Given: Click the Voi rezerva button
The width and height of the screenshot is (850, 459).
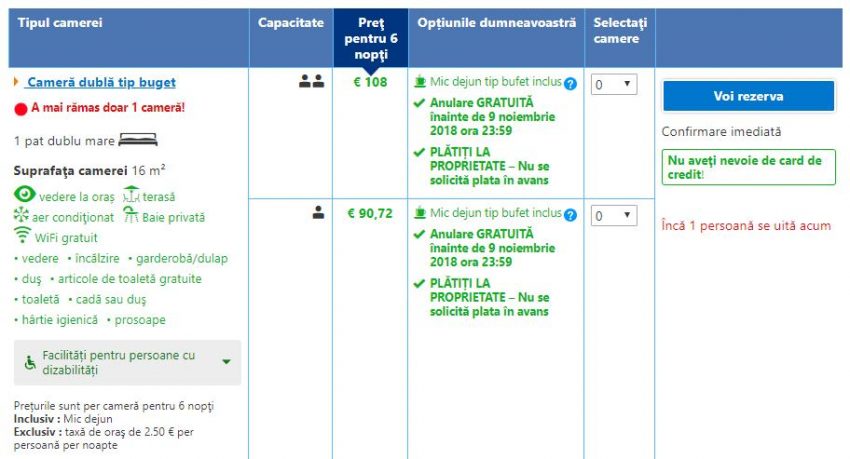Looking at the screenshot, I should 748,96.
